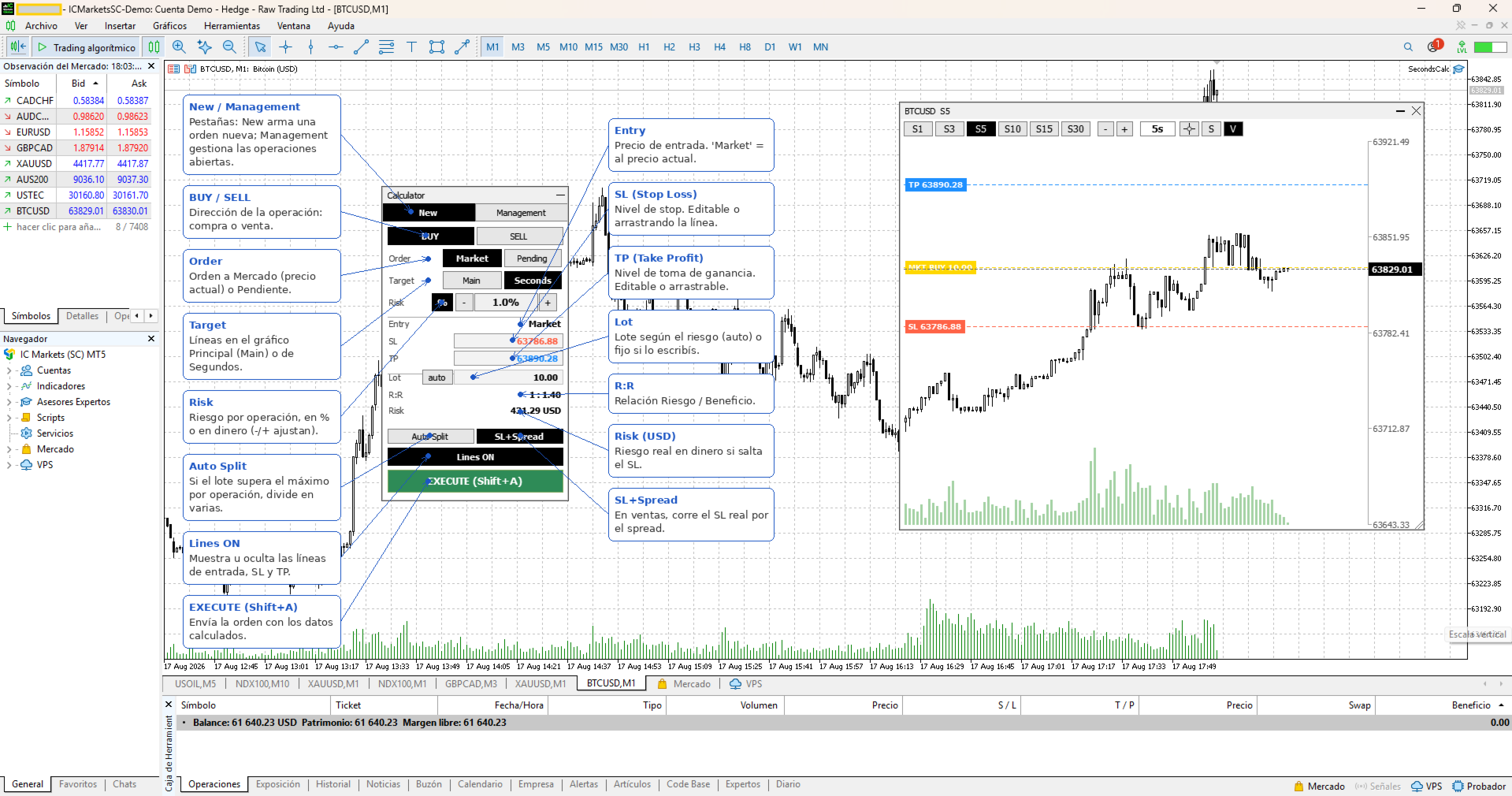Open search with the toolbar magnifier icon
The height and width of the screenshot is (796, 1512).
click(x=1408, y=47)
